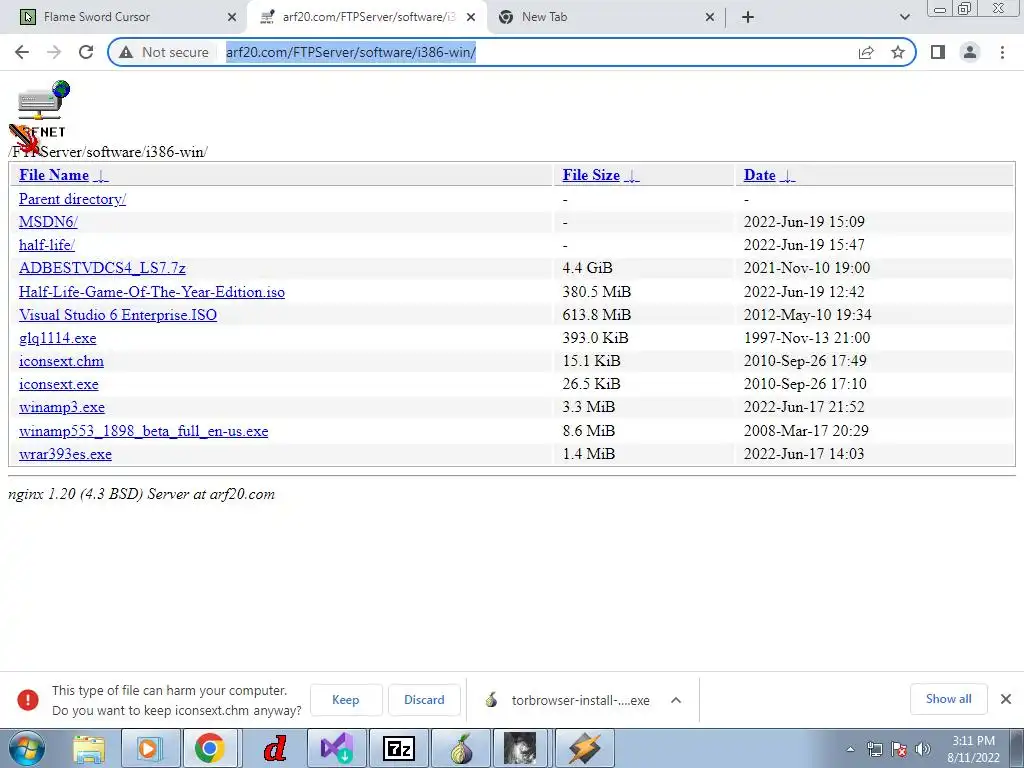
Task: Sort listing by File Name
Action: pos(54,175)
